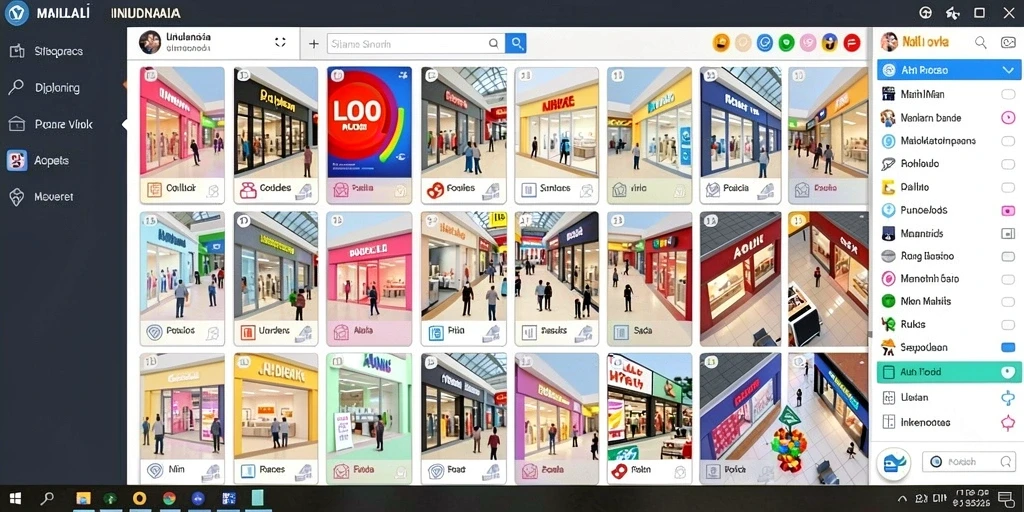1024x512 pixels.
Task: Select the Moveret sidebar icon
Action: point(16,196)
